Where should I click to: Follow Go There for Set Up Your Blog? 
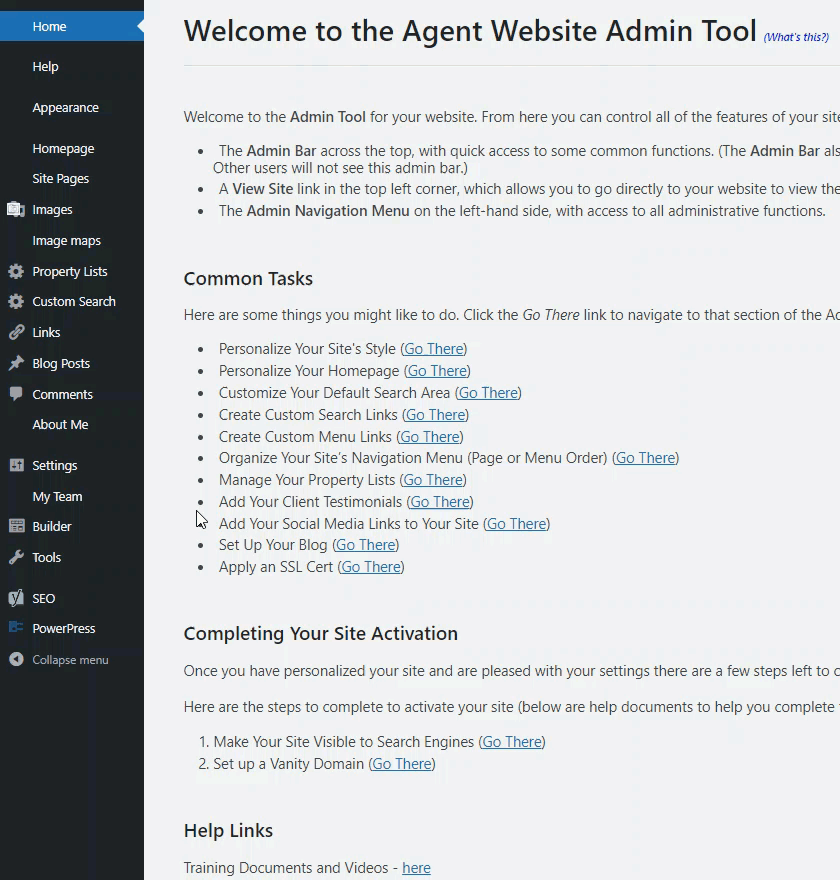(365, 545)
